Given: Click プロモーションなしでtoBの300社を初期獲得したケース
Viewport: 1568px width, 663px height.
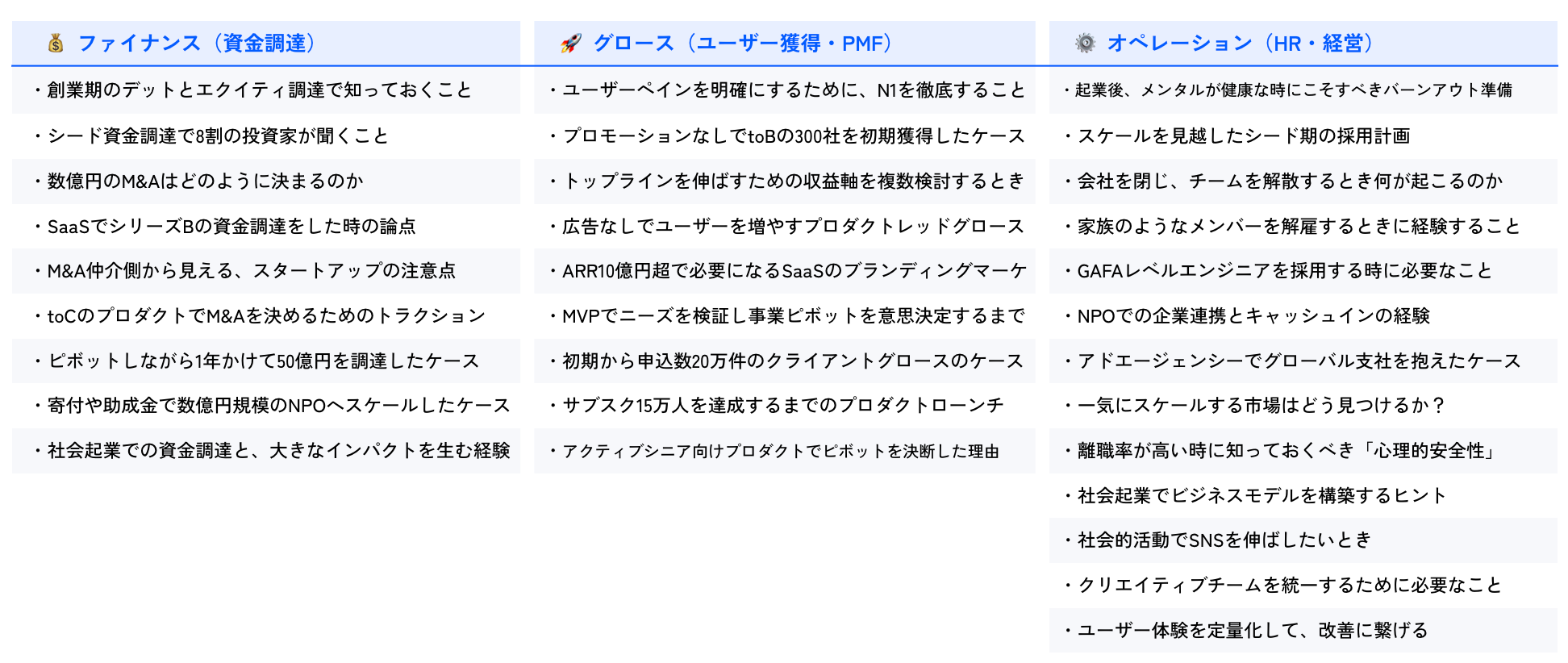Looking at the screenshot, I should [785, 136].
